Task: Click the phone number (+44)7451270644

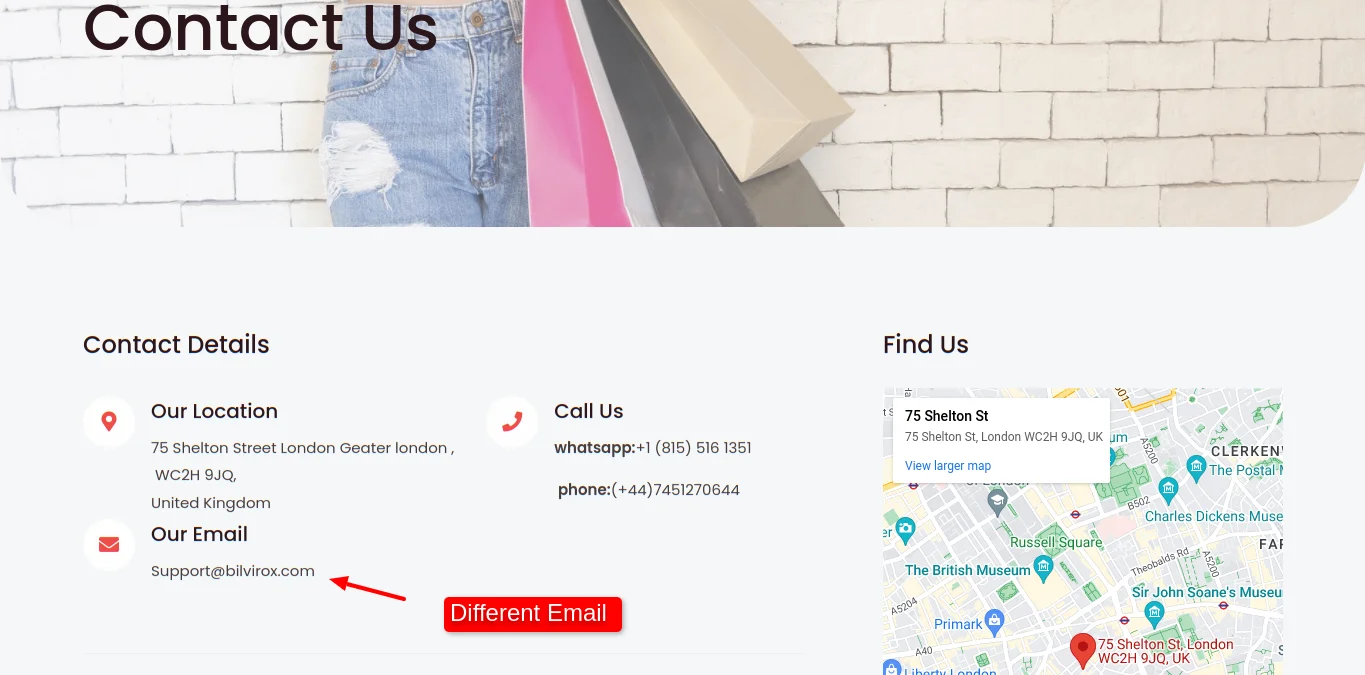Action: coord(675,490)
